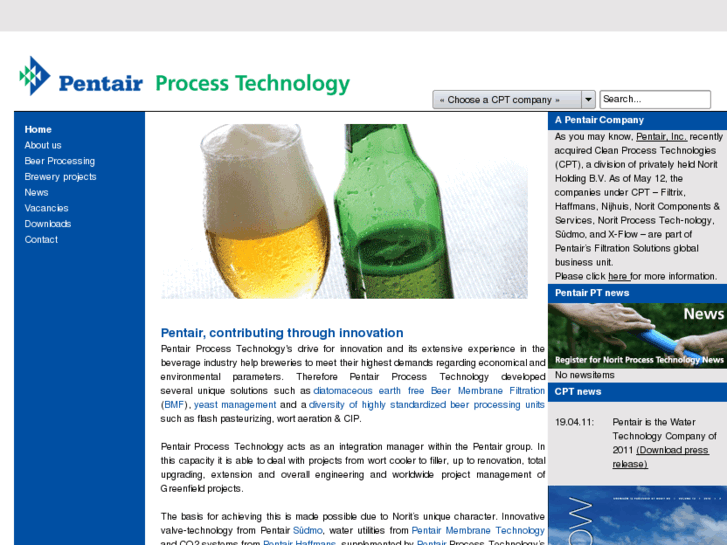
Task: Open the blue sky magazine cover thumbnail
Action: pyautogui.click(x=638, y=515)
